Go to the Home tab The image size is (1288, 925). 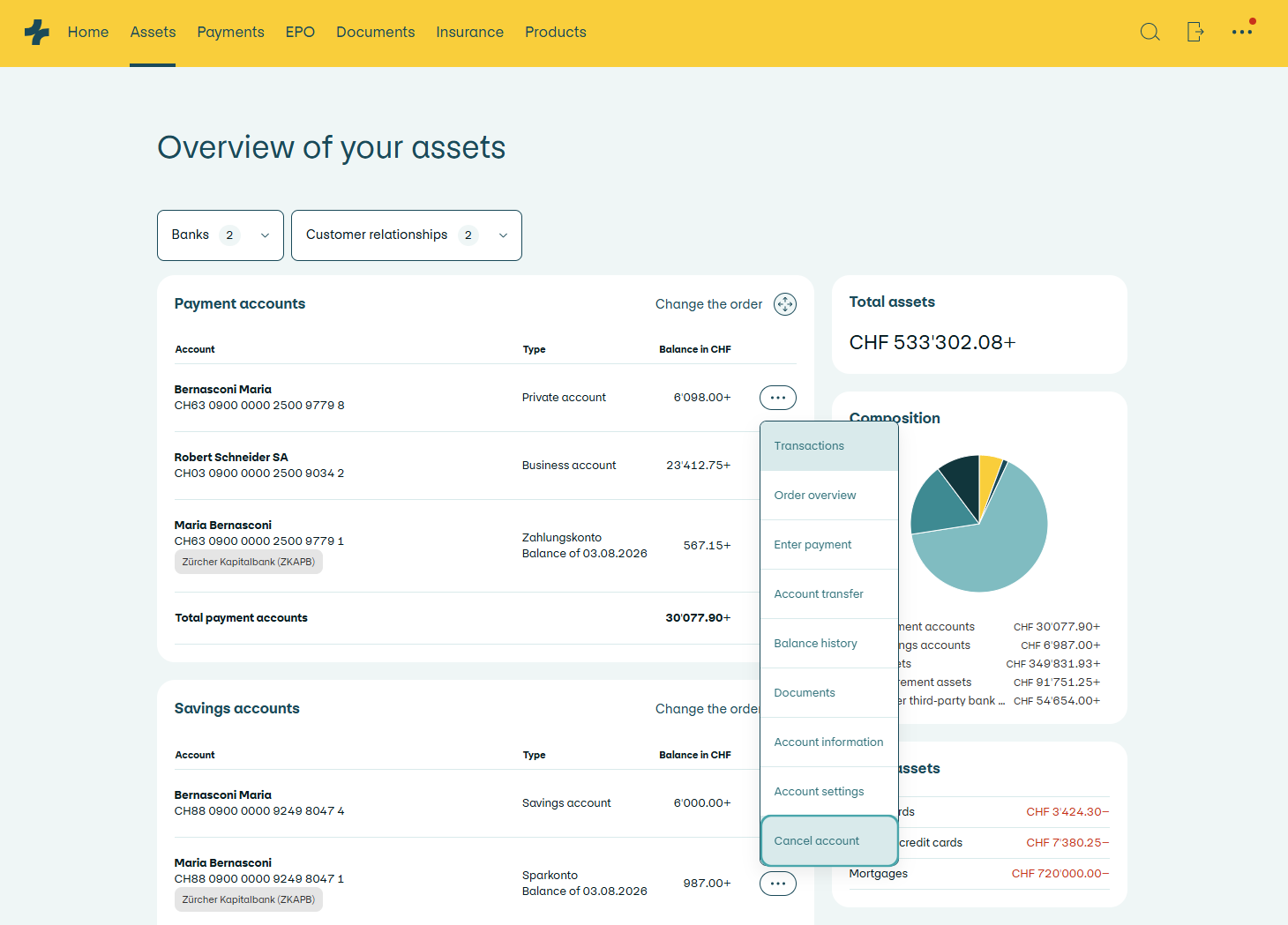(88, 33)
